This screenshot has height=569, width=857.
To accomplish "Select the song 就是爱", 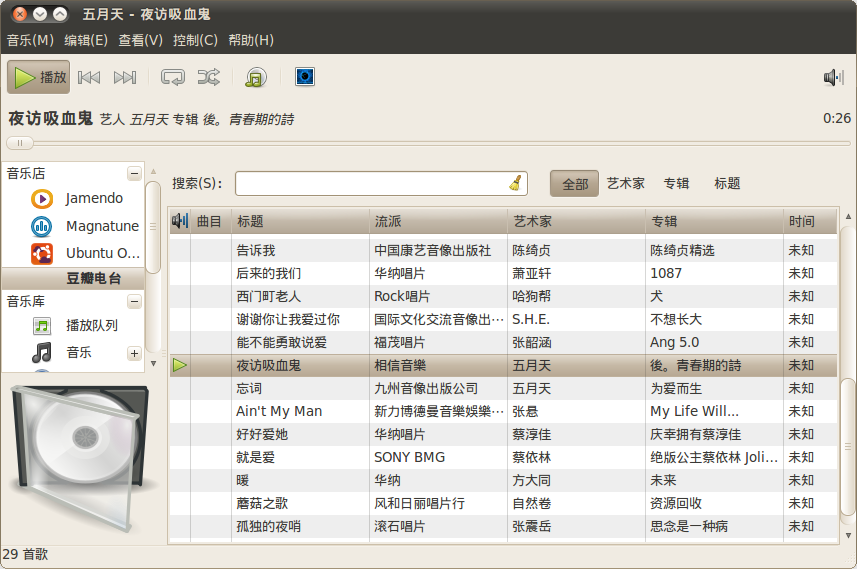I will coord(255,457).
